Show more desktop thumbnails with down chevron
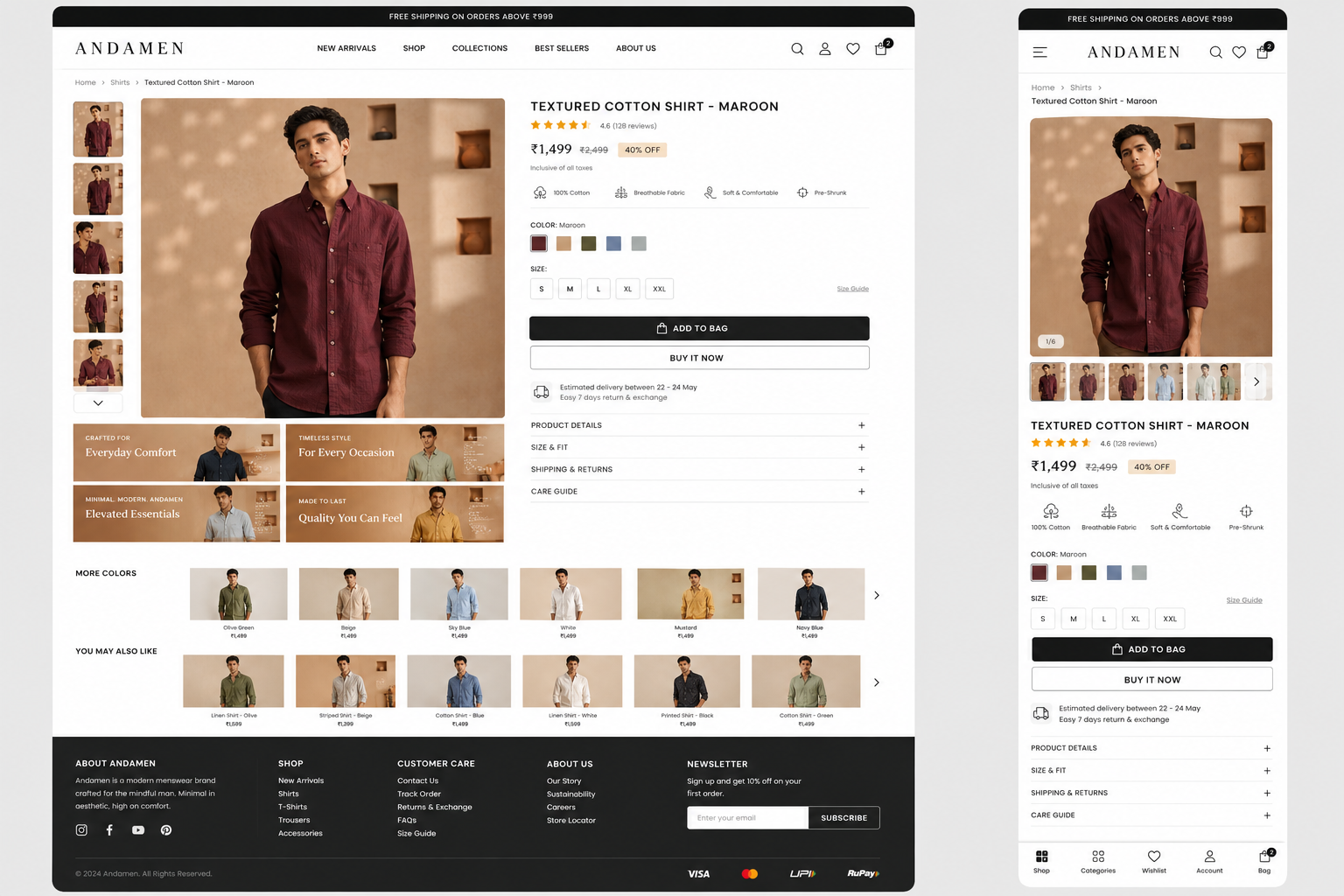This screenshot has height=896, width=1344. coord(98,402)
